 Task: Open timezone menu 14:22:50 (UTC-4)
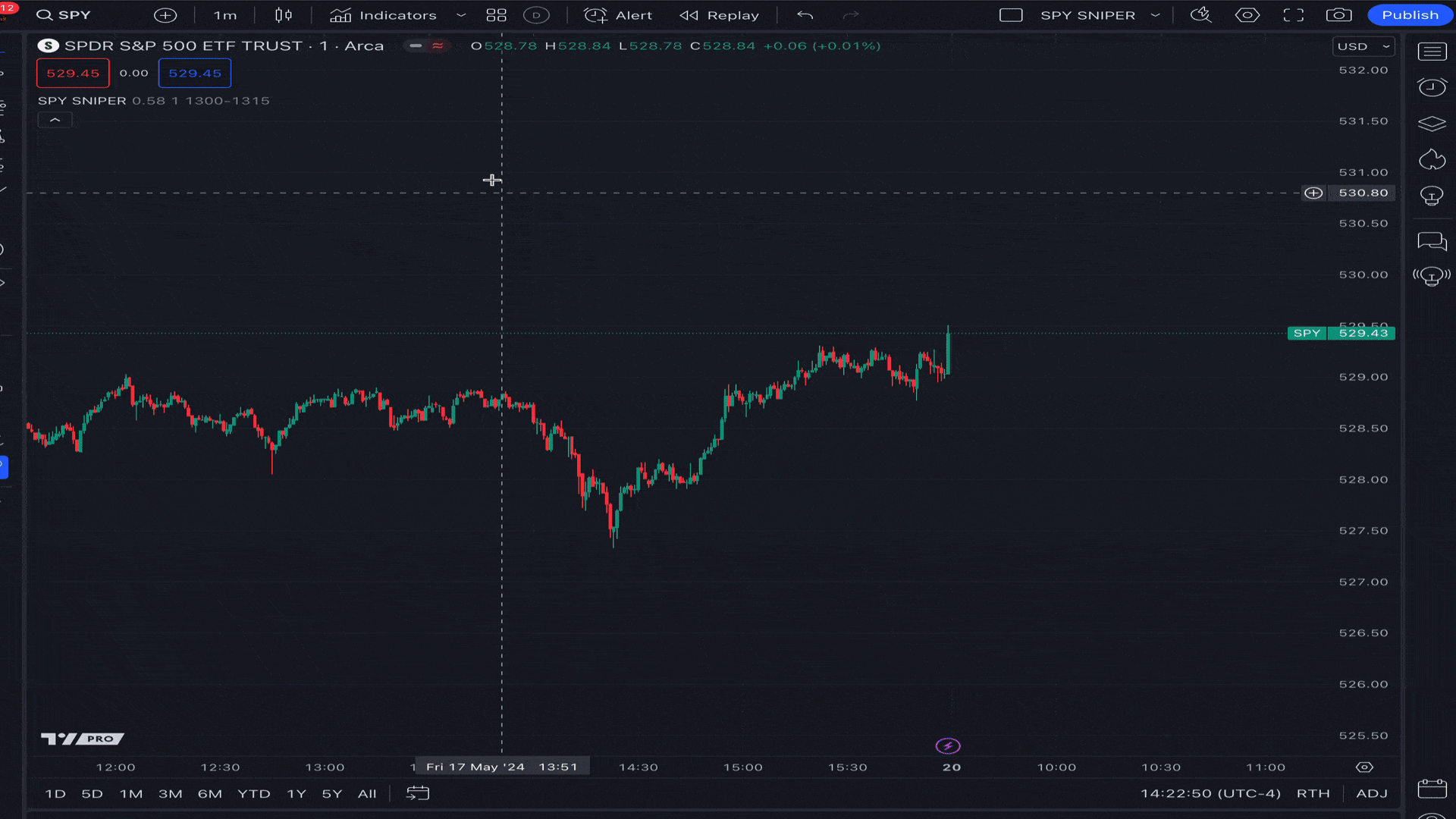(x=1210, y=794)
